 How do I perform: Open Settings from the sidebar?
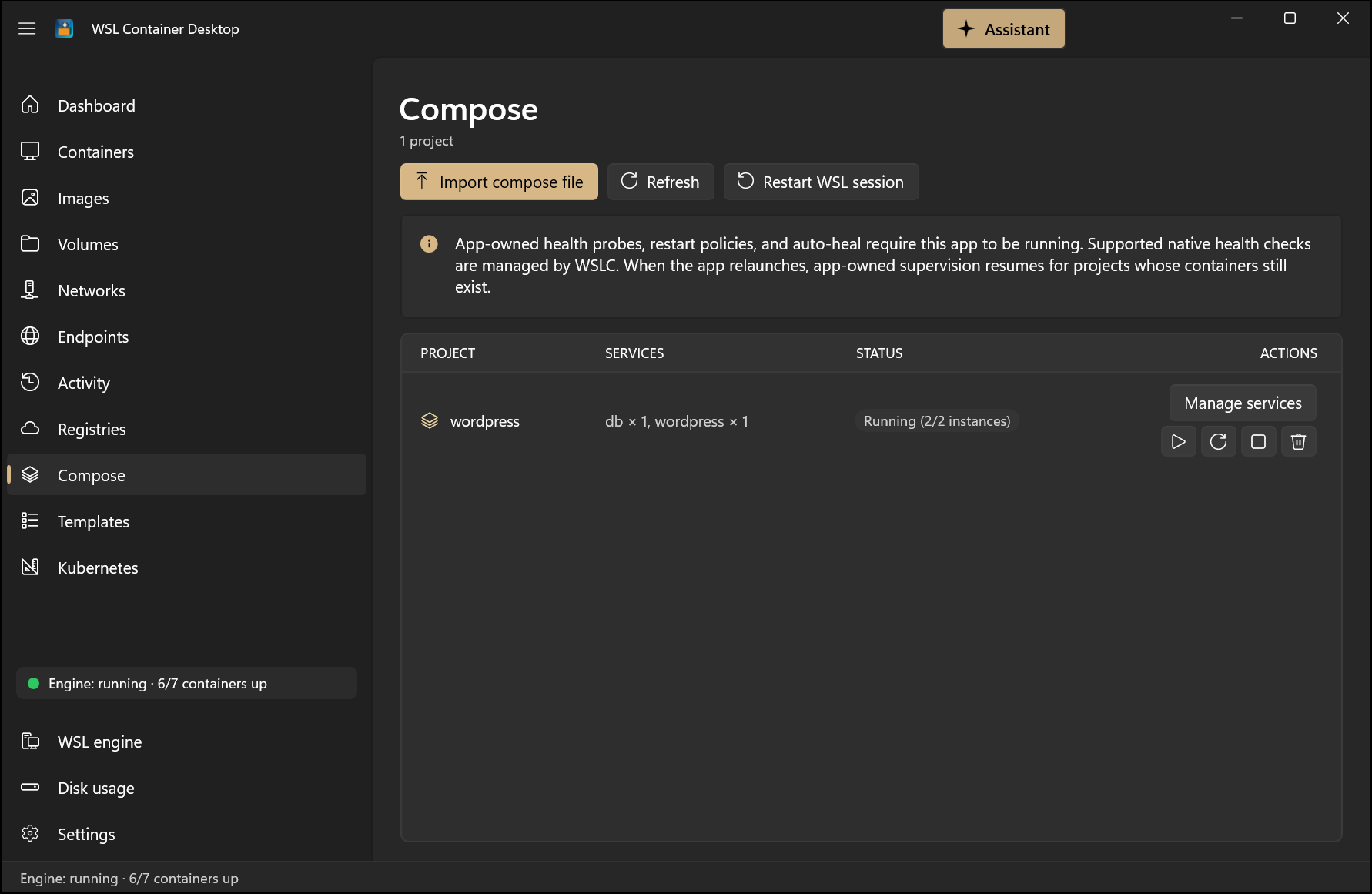point(186,834)
